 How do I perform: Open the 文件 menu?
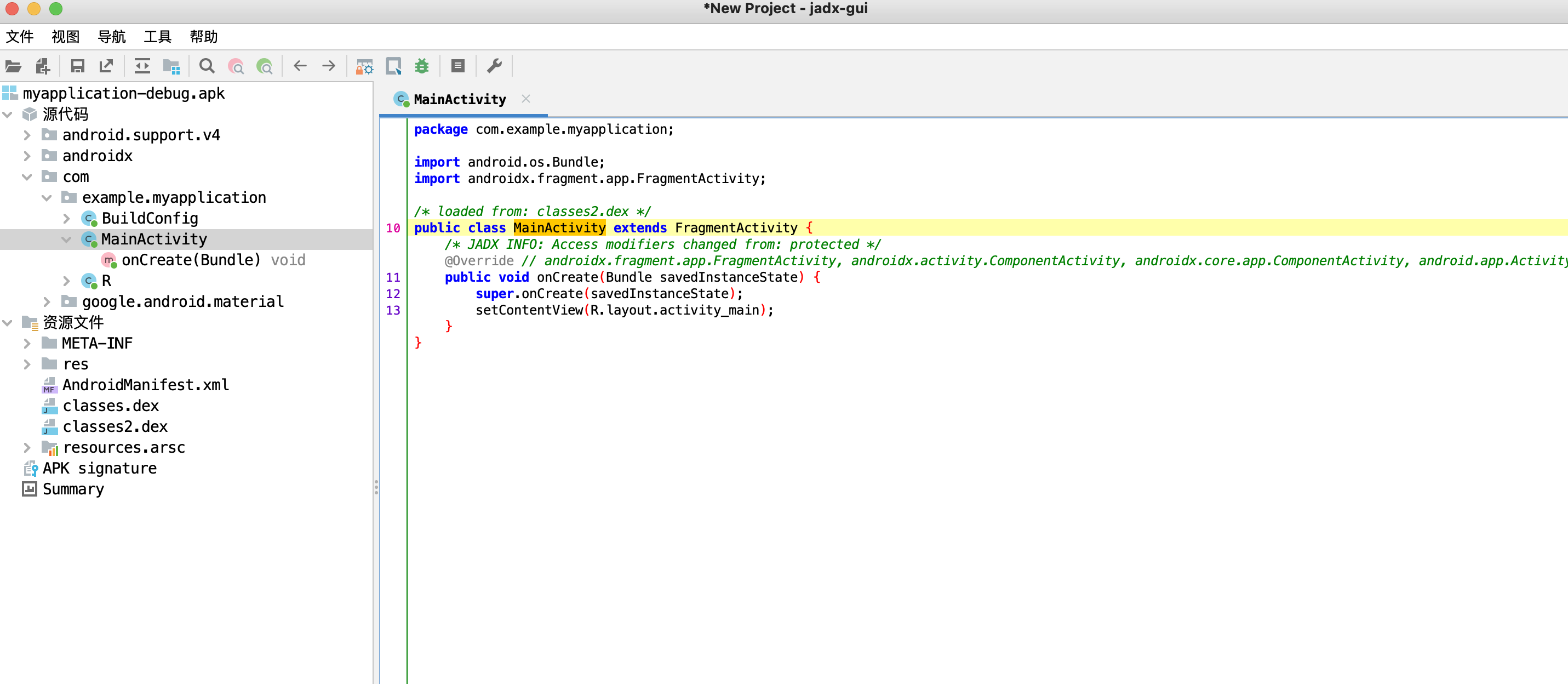[20, 37]
